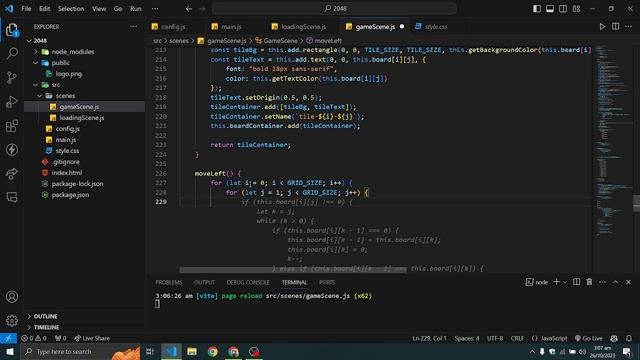
Task: Open the Edit menu
Action: (x=44, y=9)
